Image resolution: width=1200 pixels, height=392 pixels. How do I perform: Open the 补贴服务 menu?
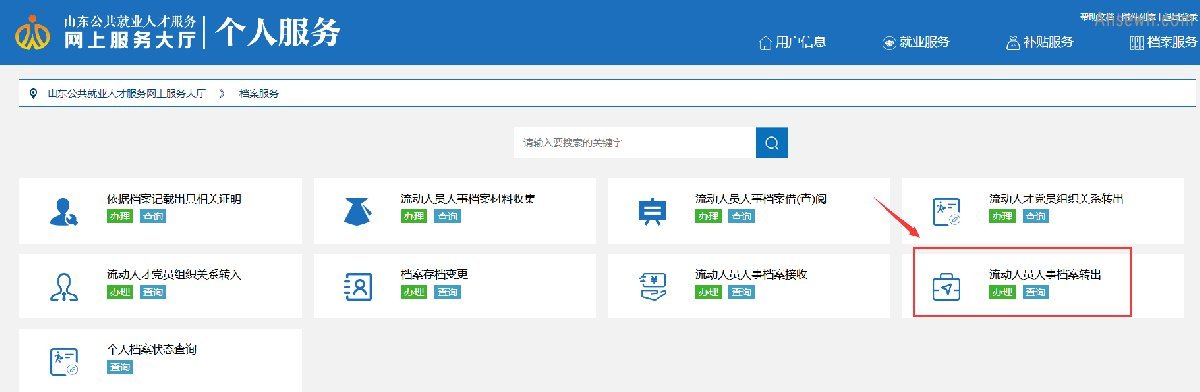1040,42
